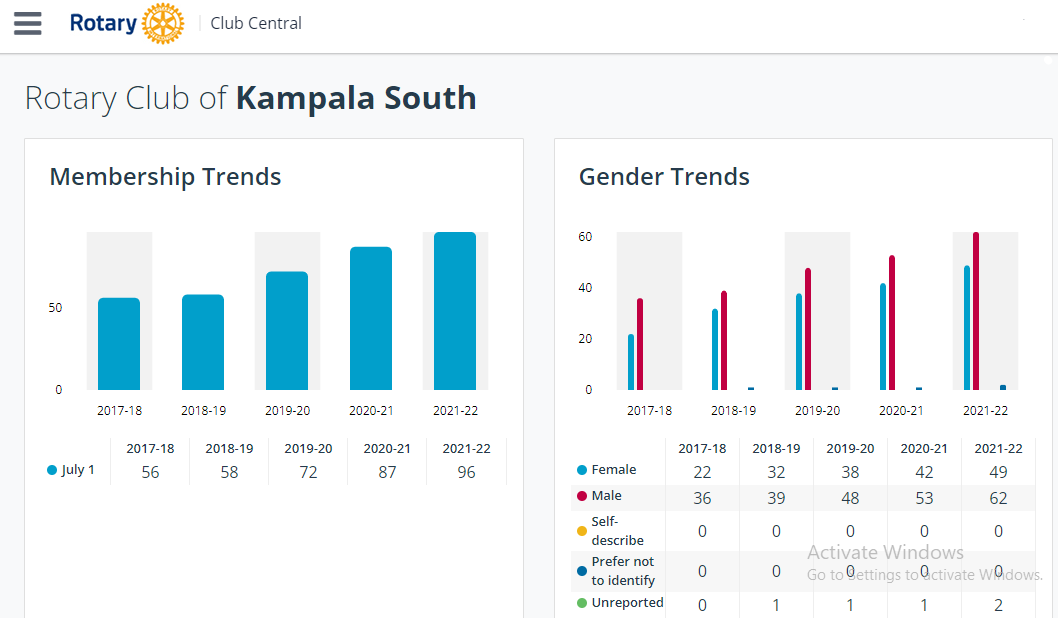Click the blue Female bar for 2021-22

[967, 328]
